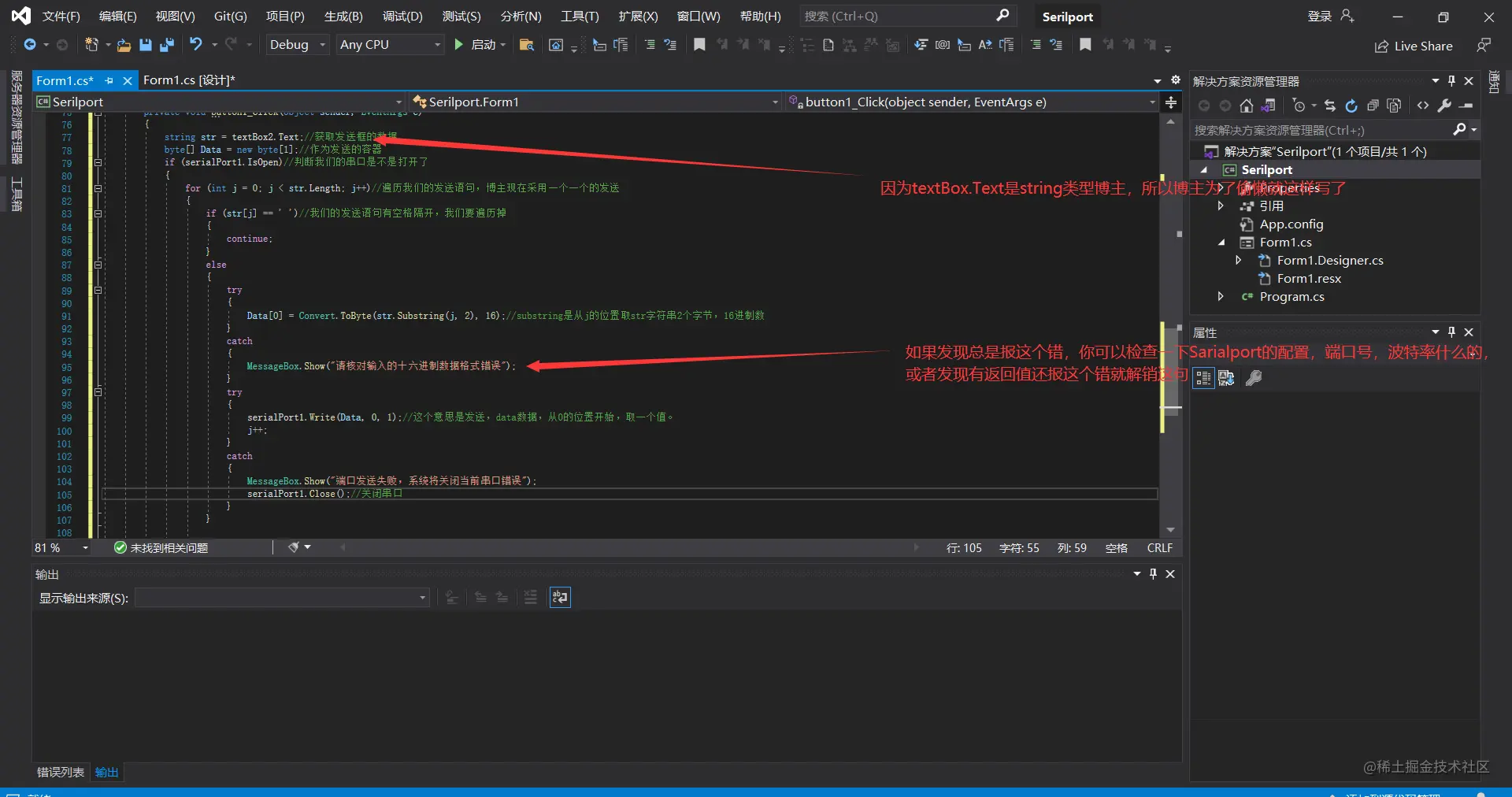Click Preview Selected Items icon
Screen dimensions: 1512x797
click(1466, 106)
